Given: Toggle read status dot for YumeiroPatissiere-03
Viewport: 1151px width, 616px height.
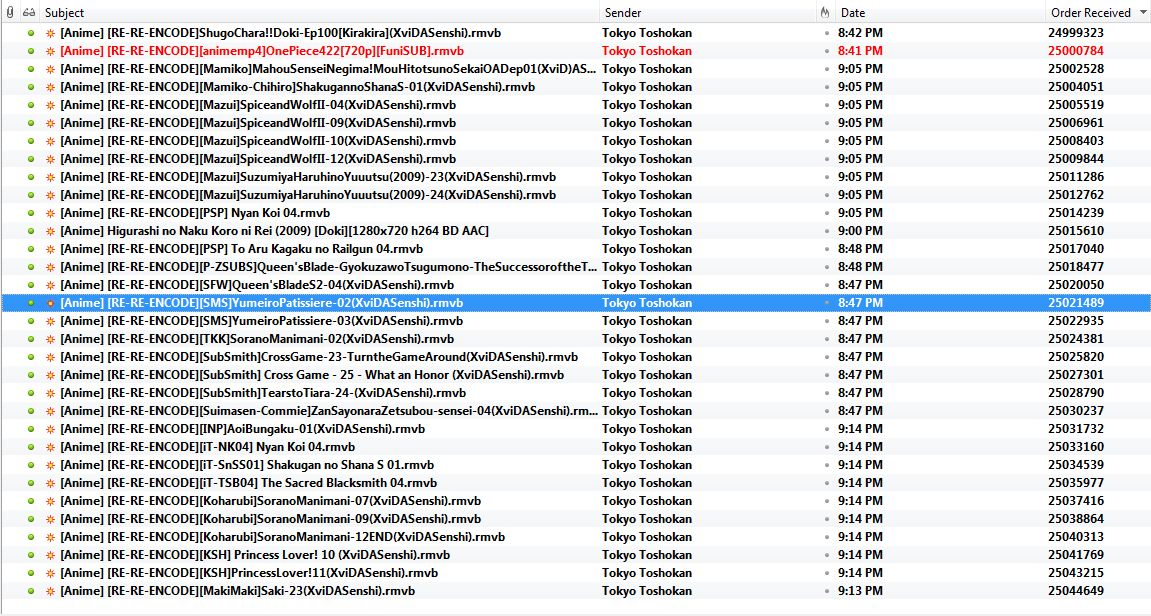Looking at the screenshot, I should click(x=31, y=321).
